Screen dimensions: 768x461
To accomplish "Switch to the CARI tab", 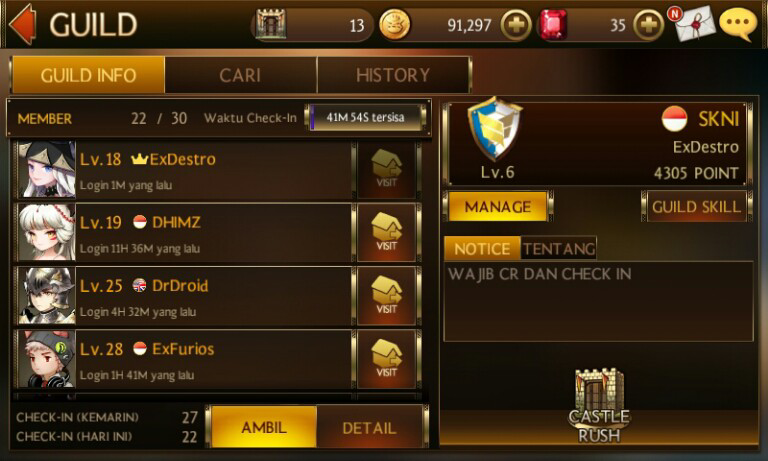I will (240, 75).
